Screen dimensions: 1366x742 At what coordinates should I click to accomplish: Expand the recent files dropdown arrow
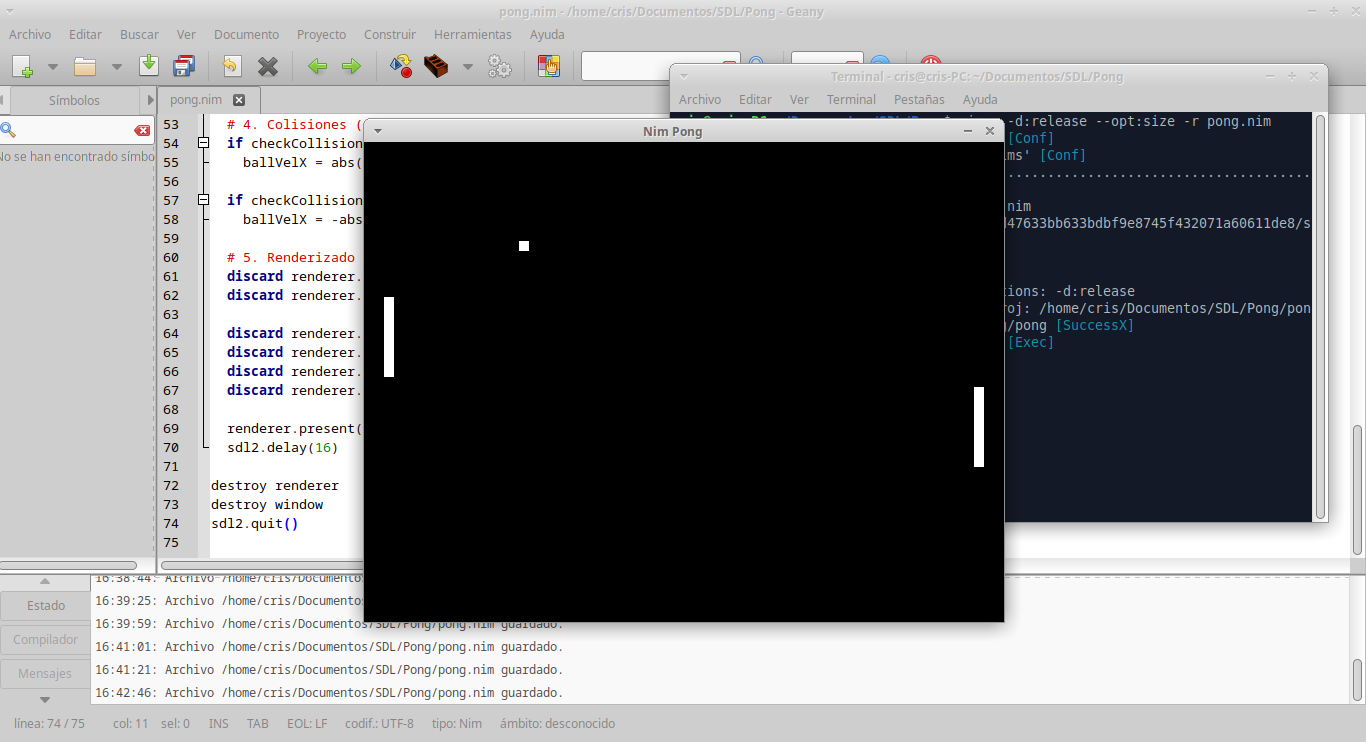(116, 67)
